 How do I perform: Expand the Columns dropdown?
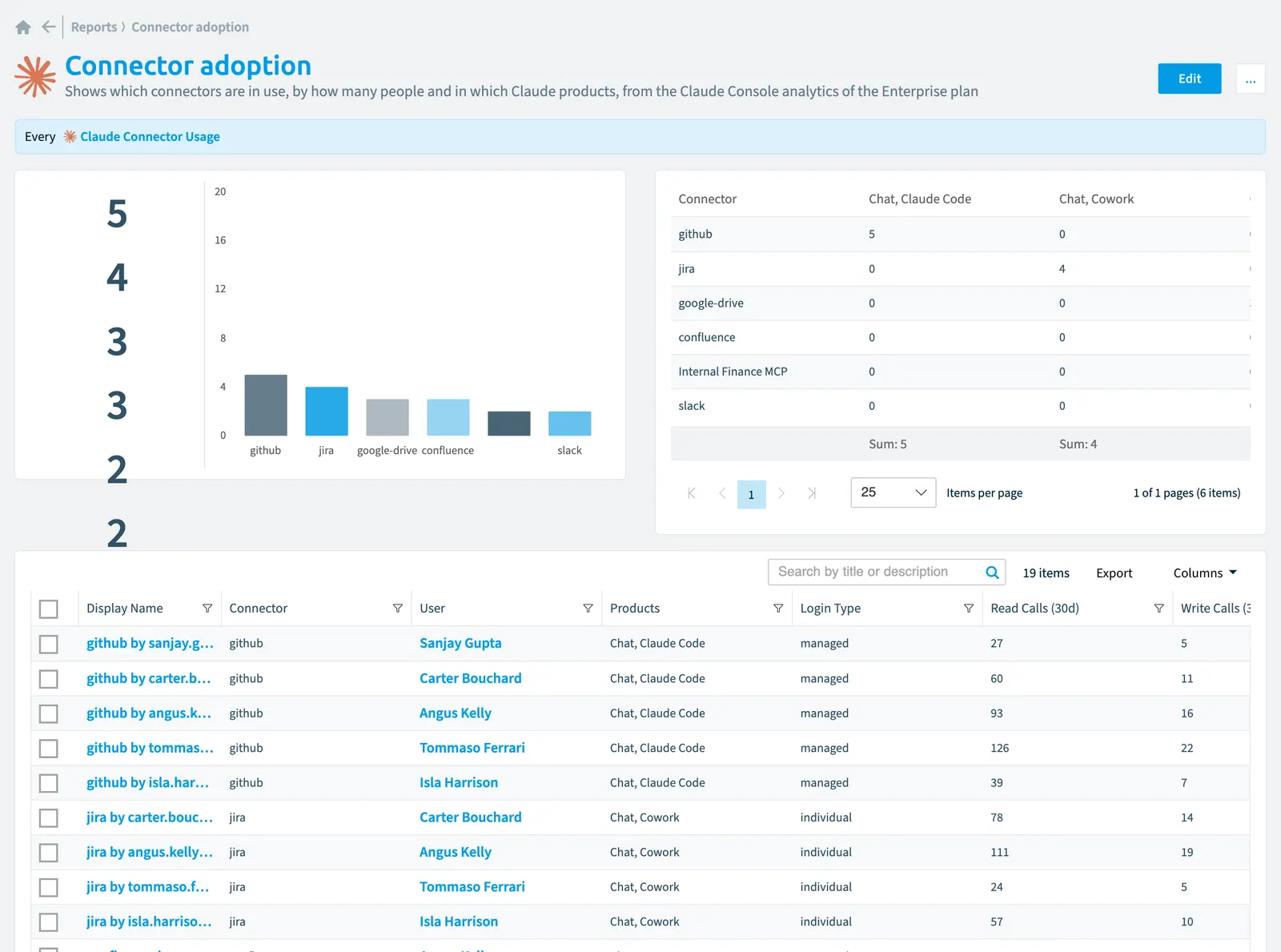click(1205, 573)
